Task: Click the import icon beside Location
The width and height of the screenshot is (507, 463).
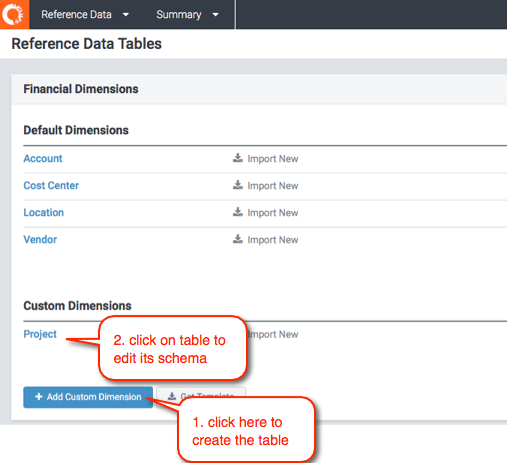Action: [x=238, y=212]
